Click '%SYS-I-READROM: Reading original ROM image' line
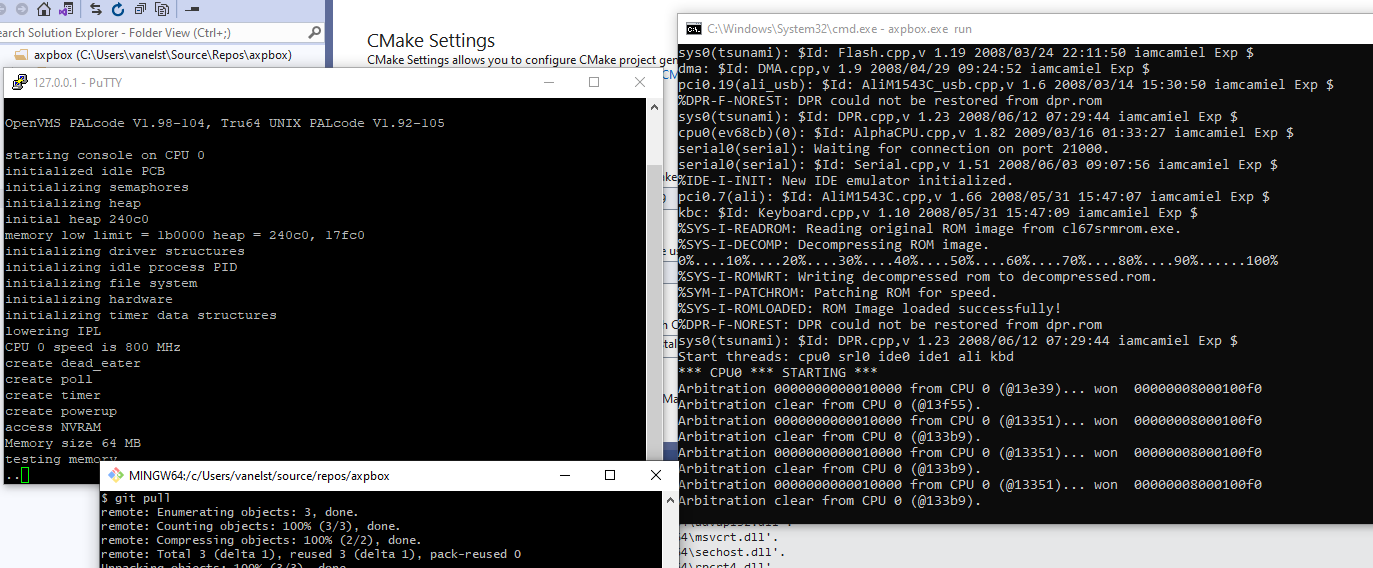Screen dimensions: 1373x568 (x=930, y=228)
